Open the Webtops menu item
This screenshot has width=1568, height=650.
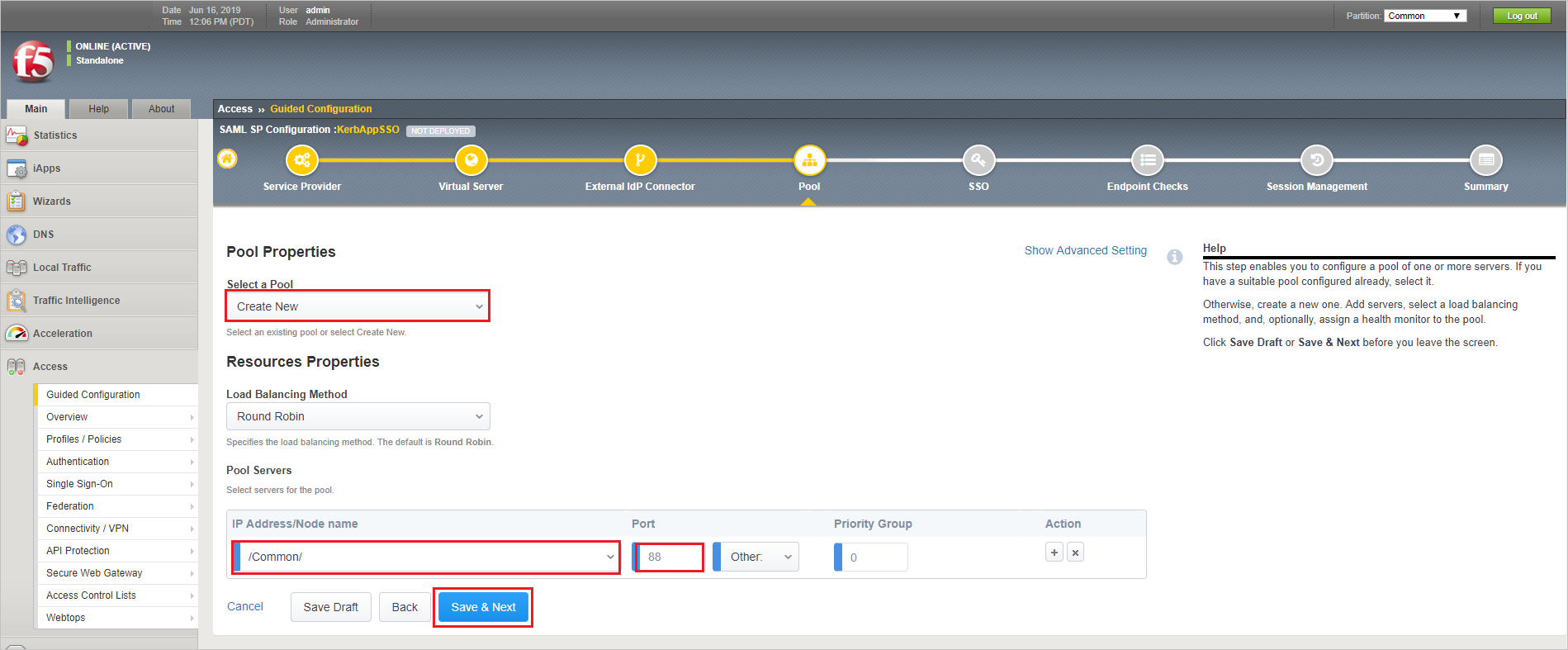coord(116,618)
